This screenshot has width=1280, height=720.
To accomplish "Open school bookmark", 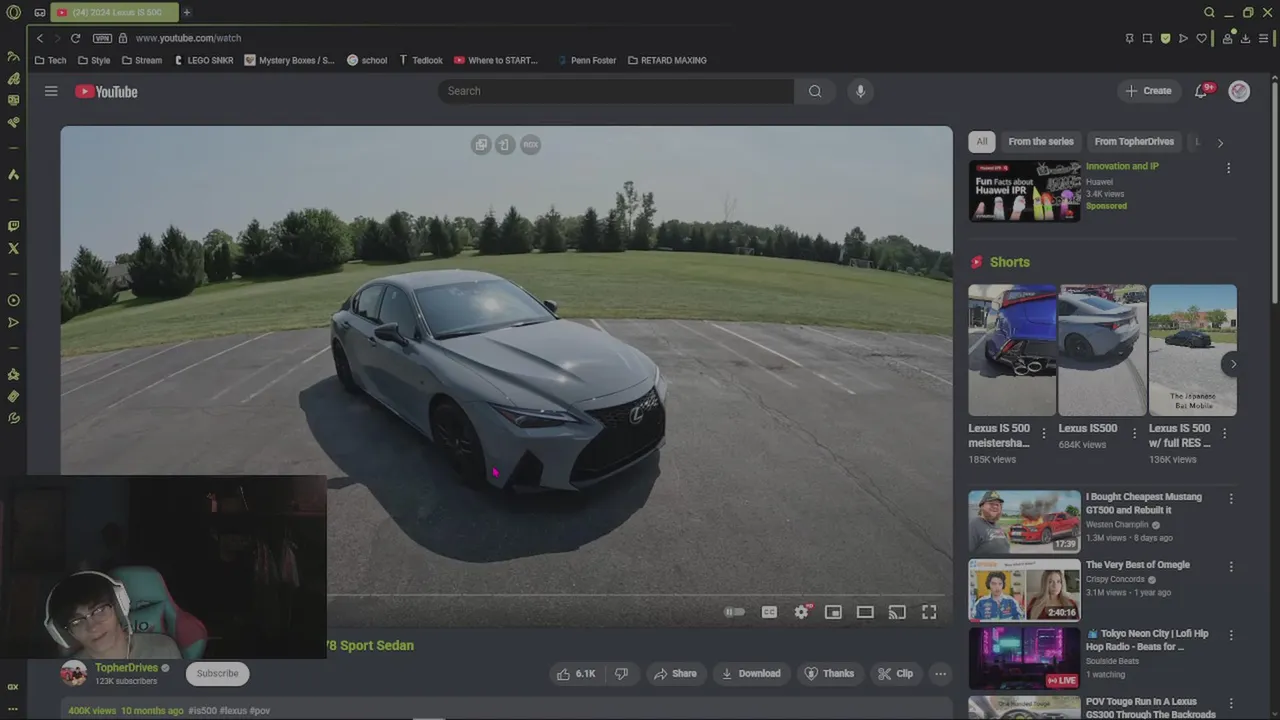I will pyautogui.click(x=367, y=60).
